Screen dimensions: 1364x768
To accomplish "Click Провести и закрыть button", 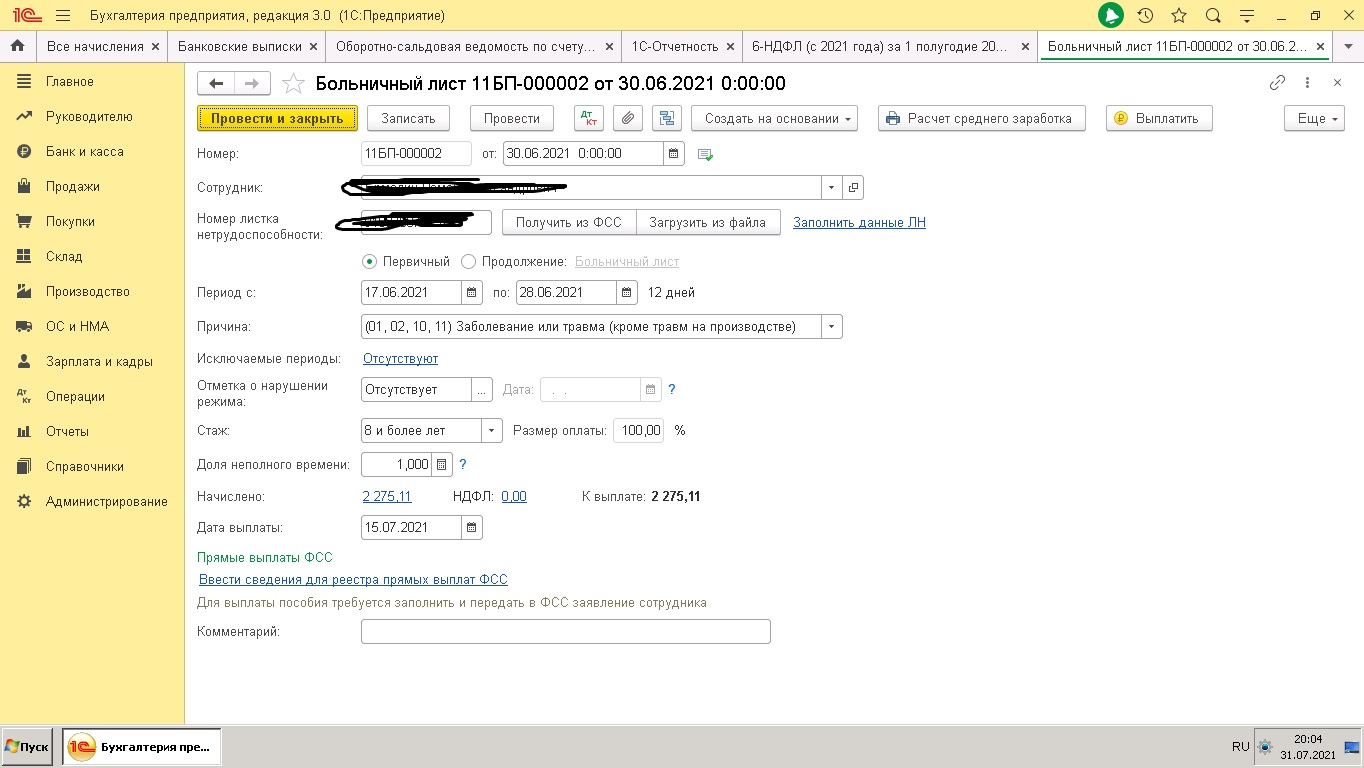I will pos(277,118).
